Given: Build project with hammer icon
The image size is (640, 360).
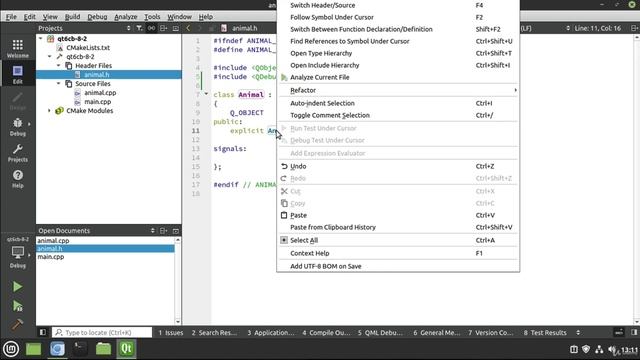Looking at the screenshot, I should 17,324.
